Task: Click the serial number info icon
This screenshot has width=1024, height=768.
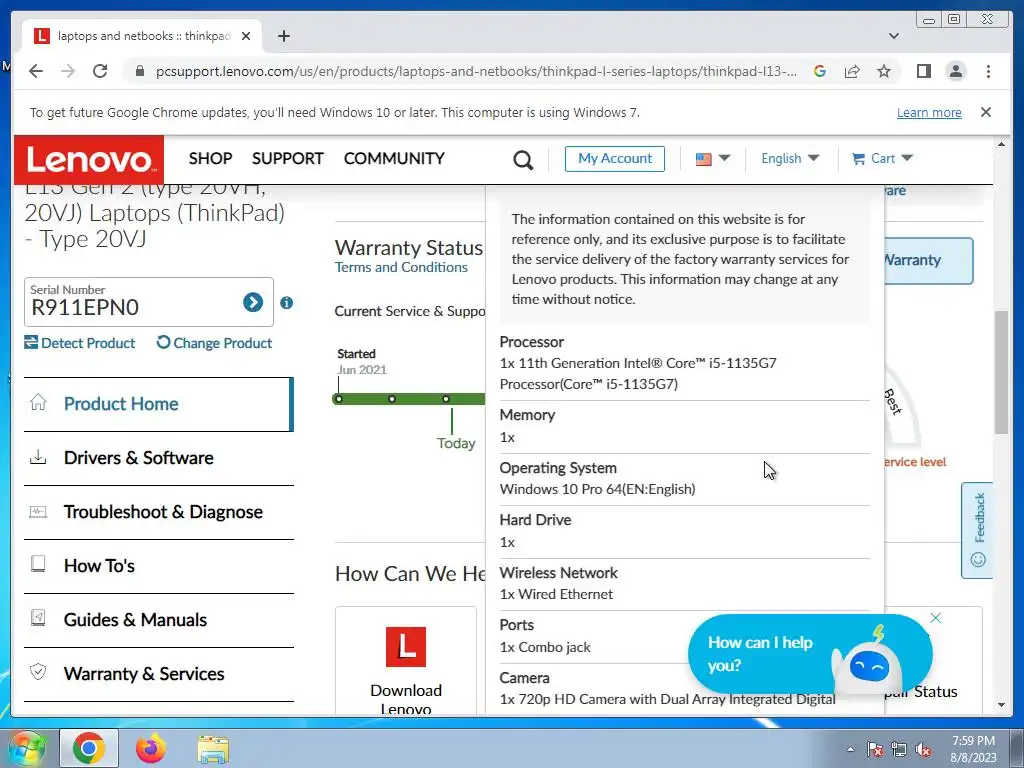Action: coord(286,302)
